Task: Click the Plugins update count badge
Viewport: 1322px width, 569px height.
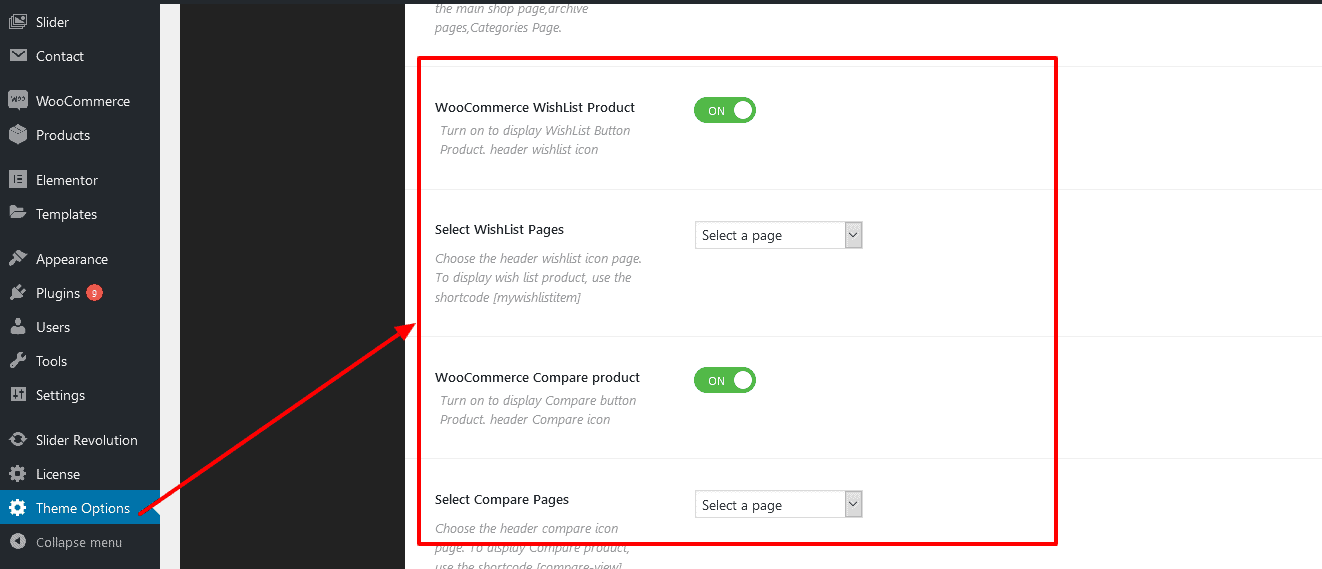Action: 94,293
